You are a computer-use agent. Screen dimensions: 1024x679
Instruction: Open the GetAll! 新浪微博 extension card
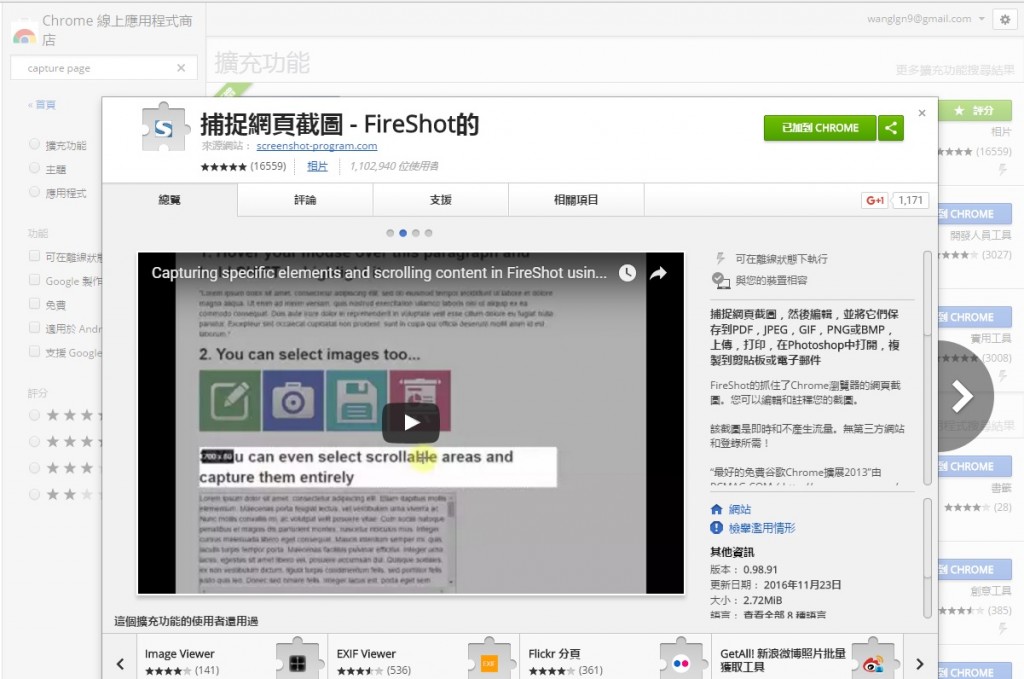(x=808, y=659)
